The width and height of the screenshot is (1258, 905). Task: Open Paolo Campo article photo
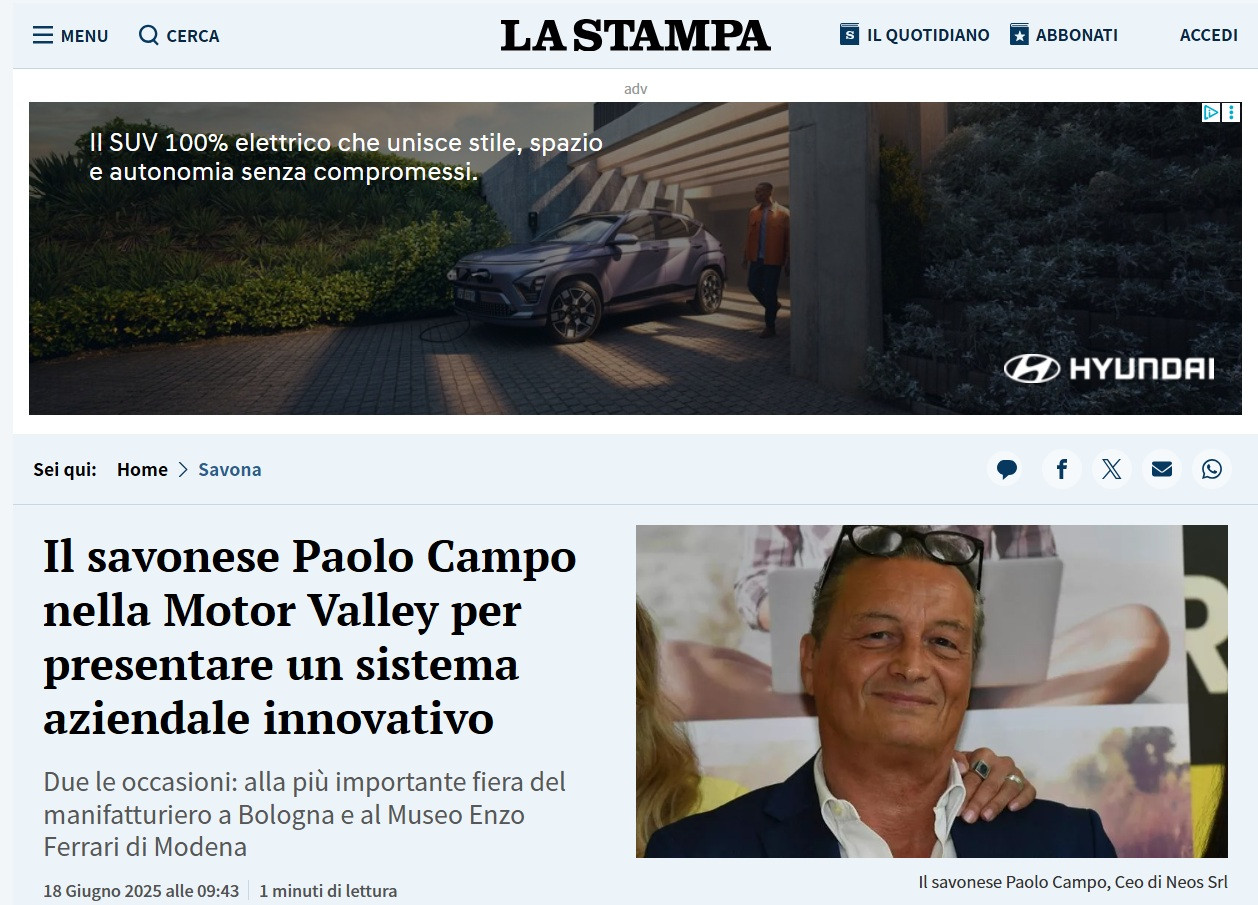pyautogui.click(x=932, y=691)
